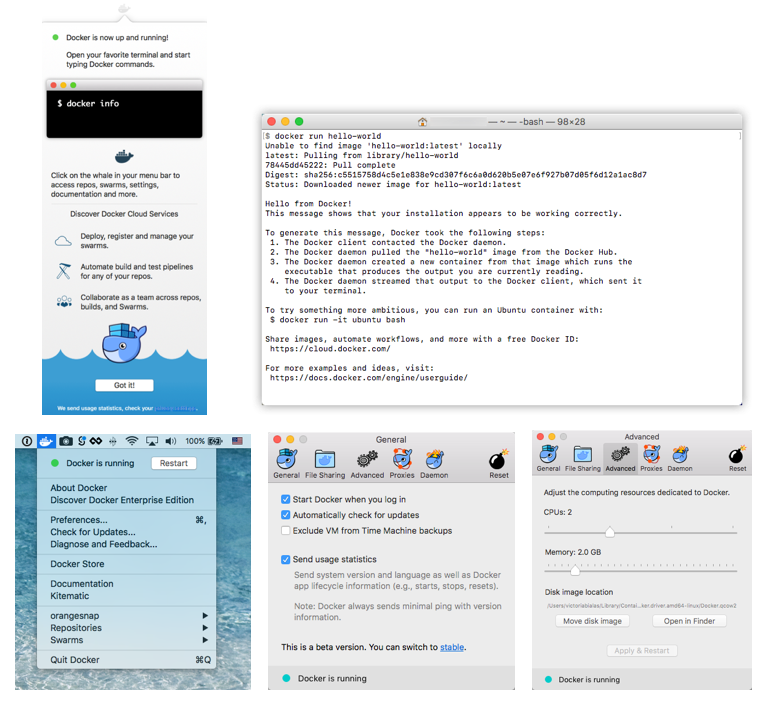Open Proxies icon in Advanced window
This screenshot has height=701, width=782.
point(651,458)
